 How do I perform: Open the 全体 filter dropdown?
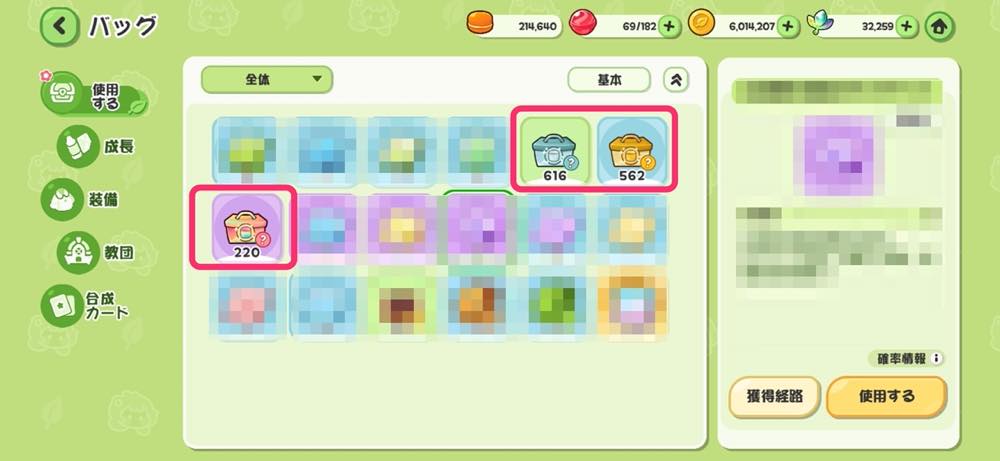tap(267, 80)
